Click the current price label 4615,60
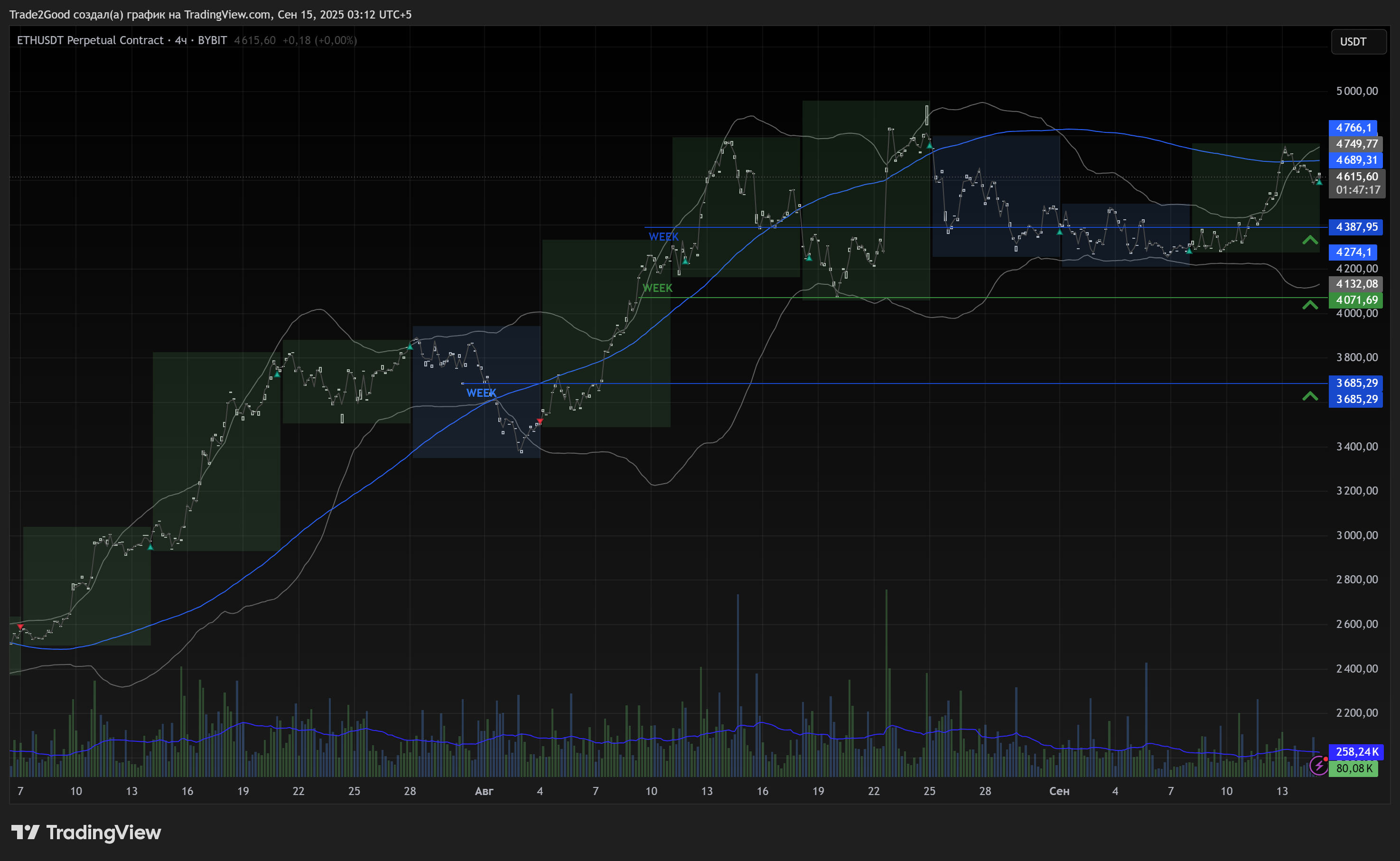The width and height of the screenshot is (1400, 861). click(x=1357, y=177)
